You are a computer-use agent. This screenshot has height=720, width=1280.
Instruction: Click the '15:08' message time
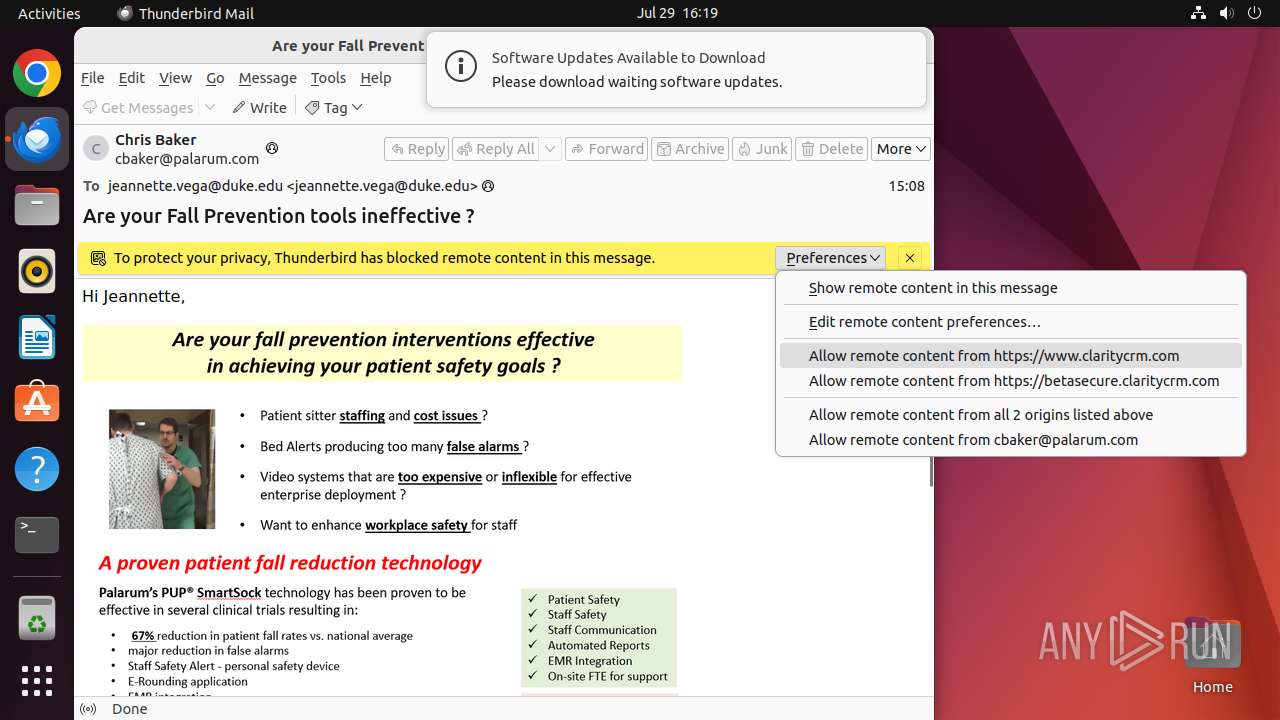point(906,186)
